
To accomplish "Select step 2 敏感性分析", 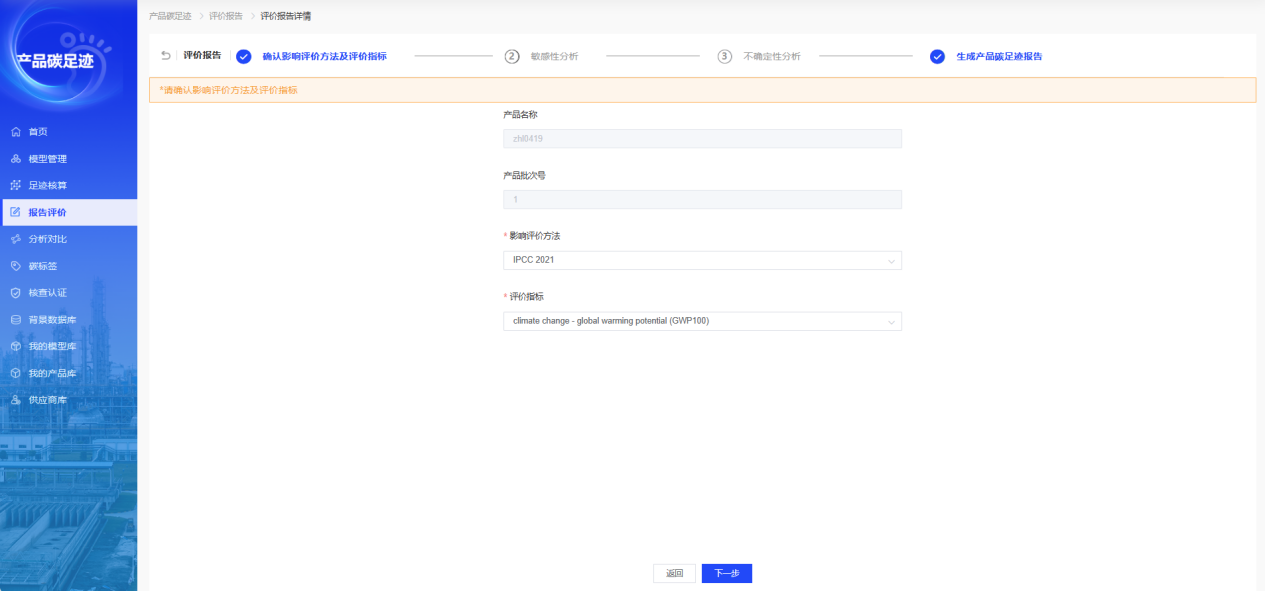I will coord(553,57).
